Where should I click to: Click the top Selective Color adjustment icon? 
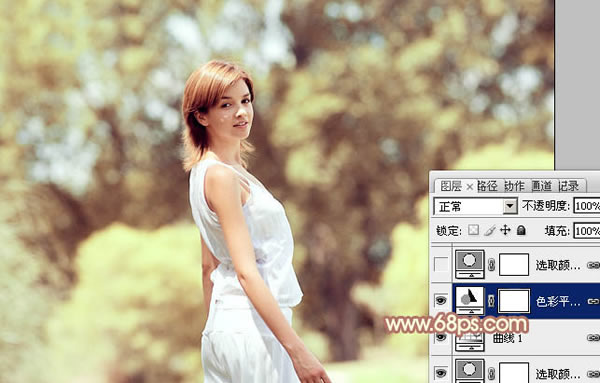pyautogui.click(x=470, y=264)
